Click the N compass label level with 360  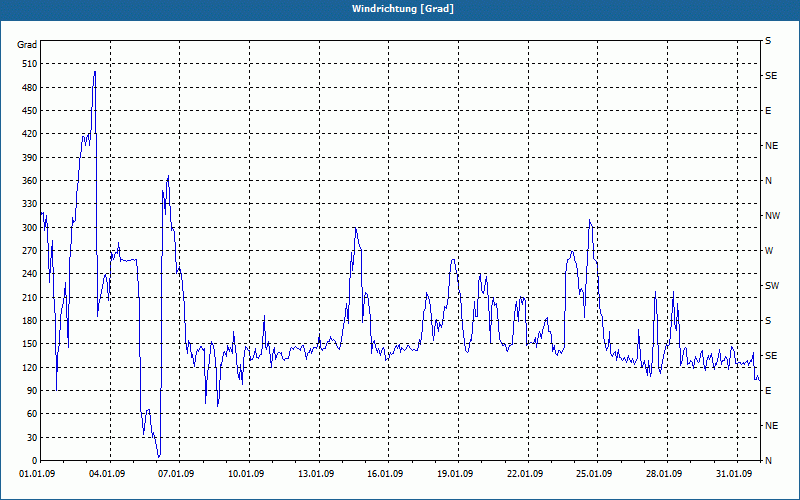769,181
